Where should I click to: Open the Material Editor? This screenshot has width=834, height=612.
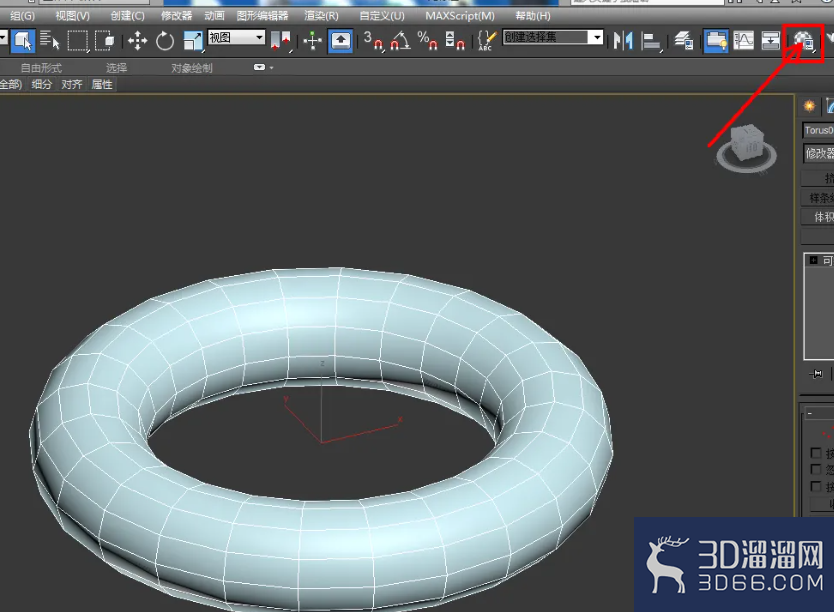[803, 41]
